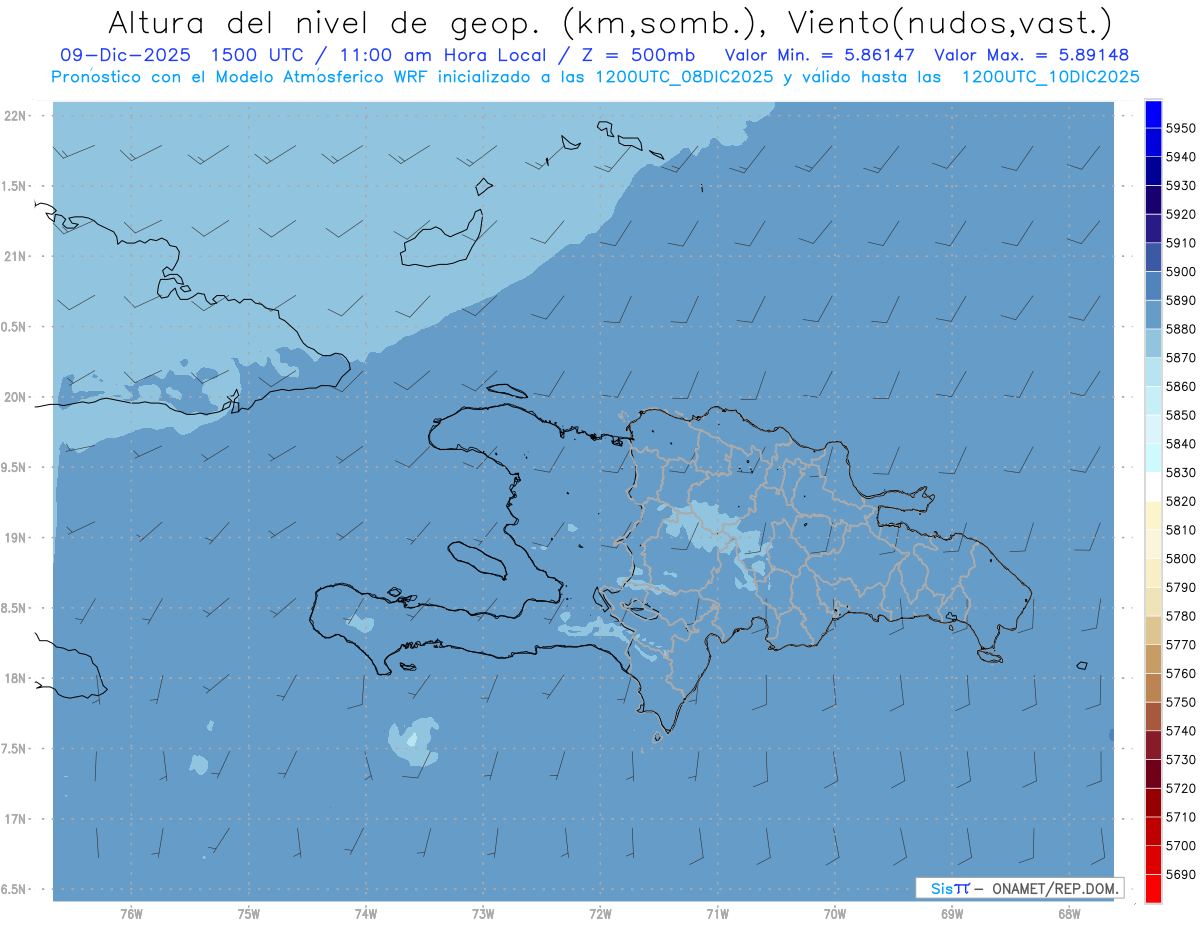
Task: Click the "76W" longitude label
Action: pos(131,913)
